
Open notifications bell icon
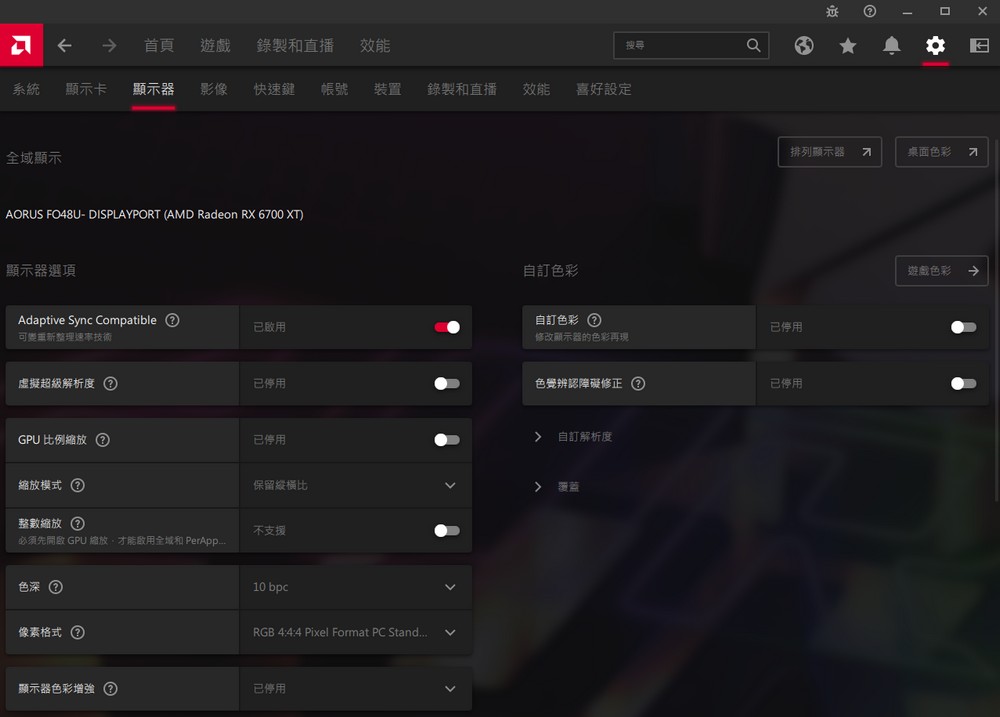[x=892, y=45]
